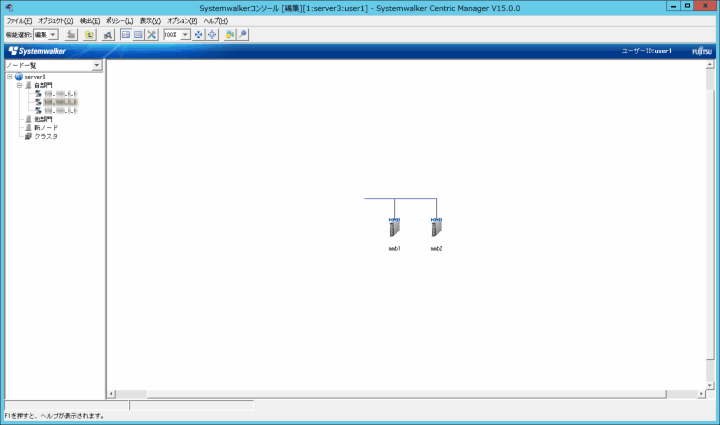Open the ポリシー(L) menu
Image resolution: width=720 pixels, height=425 pixels.
pyautogui.click(x=119, y=21)
